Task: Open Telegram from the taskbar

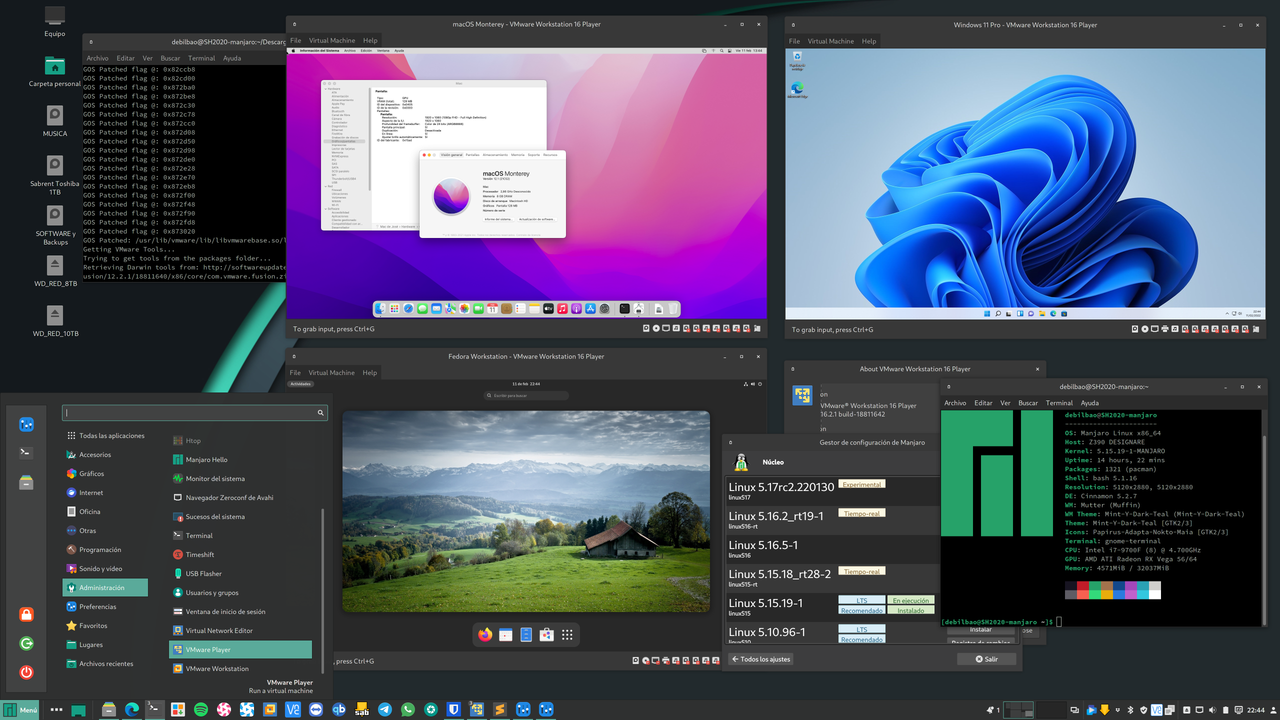Action: point(385,709)
